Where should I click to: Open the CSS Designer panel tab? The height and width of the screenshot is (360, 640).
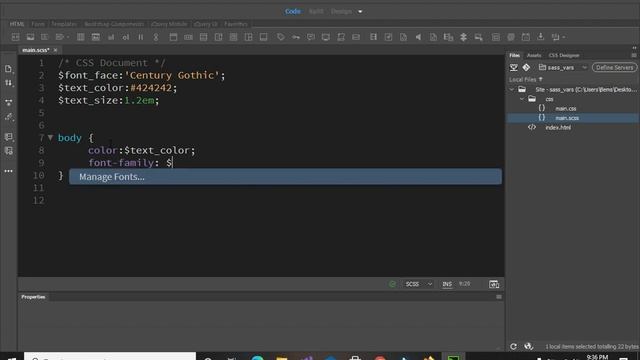point(564,55)
